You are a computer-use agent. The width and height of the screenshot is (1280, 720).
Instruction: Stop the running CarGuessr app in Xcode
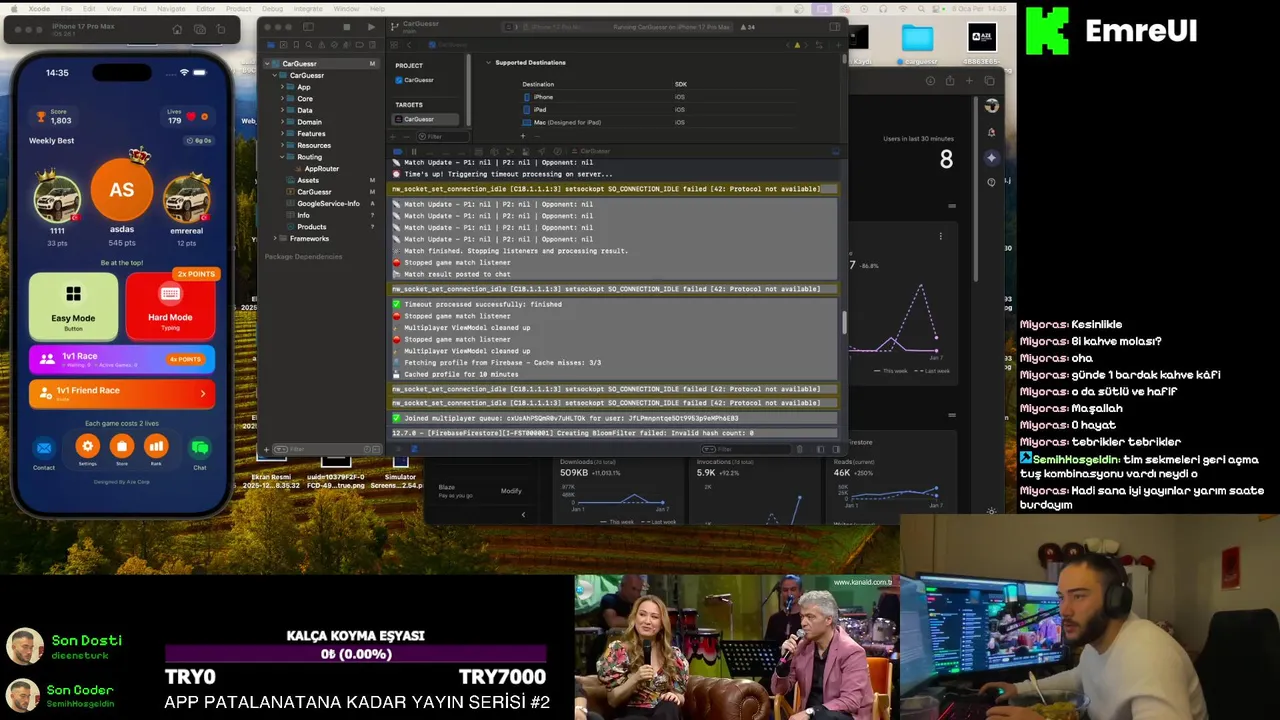tap(347, 27)
